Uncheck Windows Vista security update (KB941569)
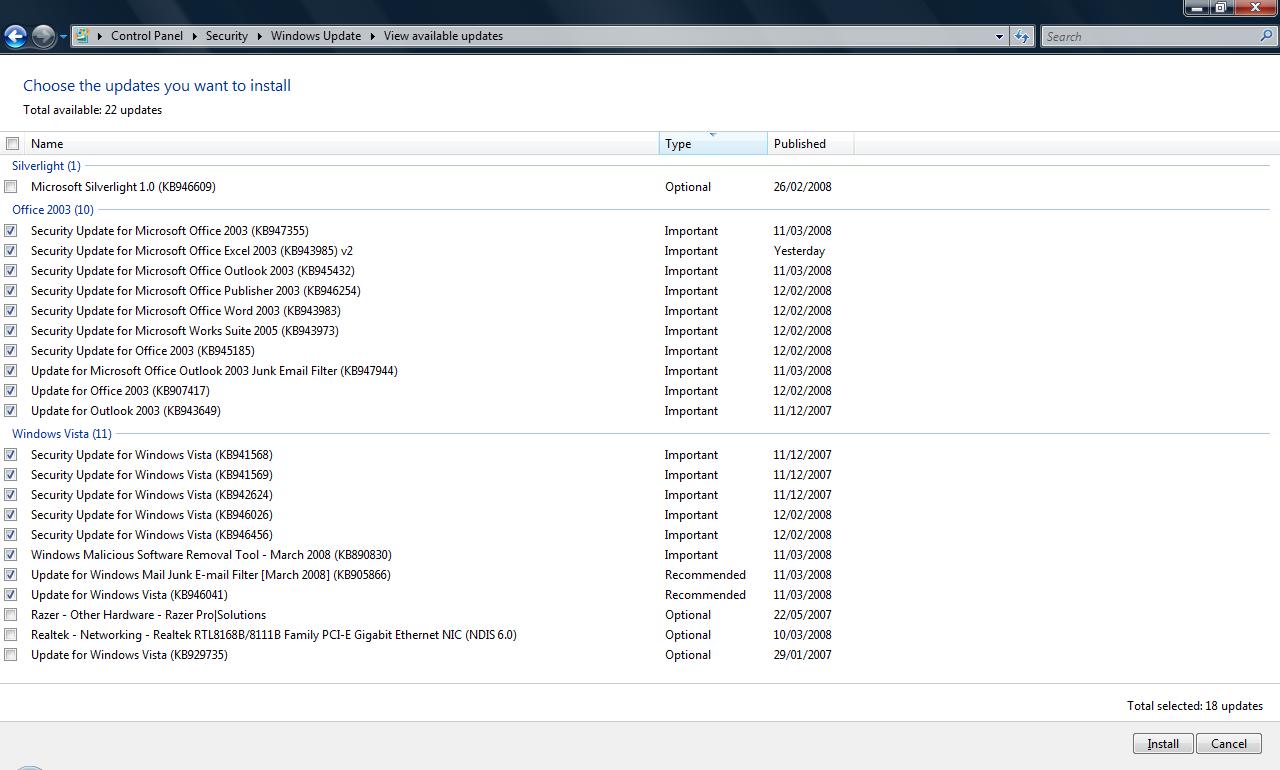This screenshot has width=1280, height=770. pos(11,475)
